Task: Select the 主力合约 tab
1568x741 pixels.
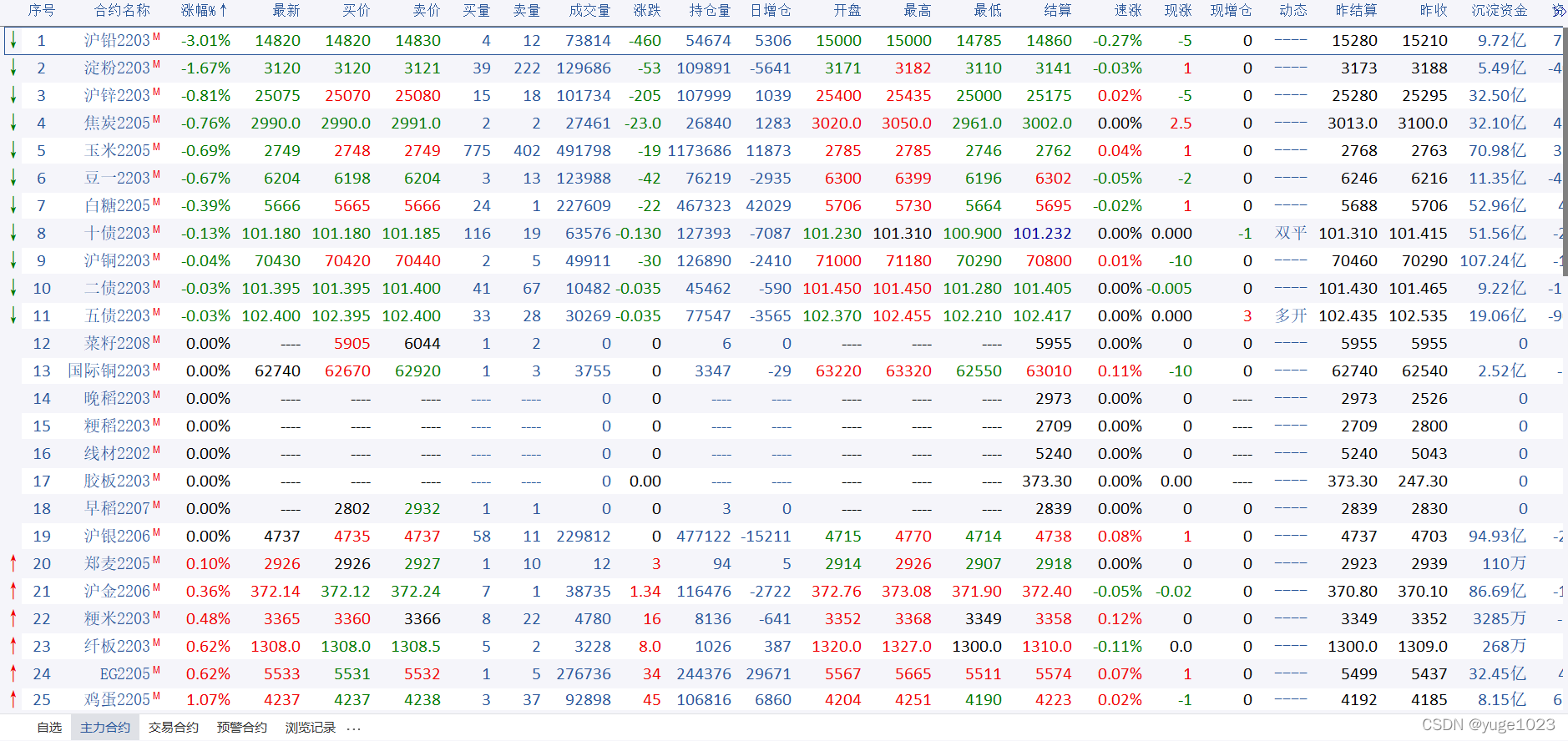Action: [x=105, y=728]
